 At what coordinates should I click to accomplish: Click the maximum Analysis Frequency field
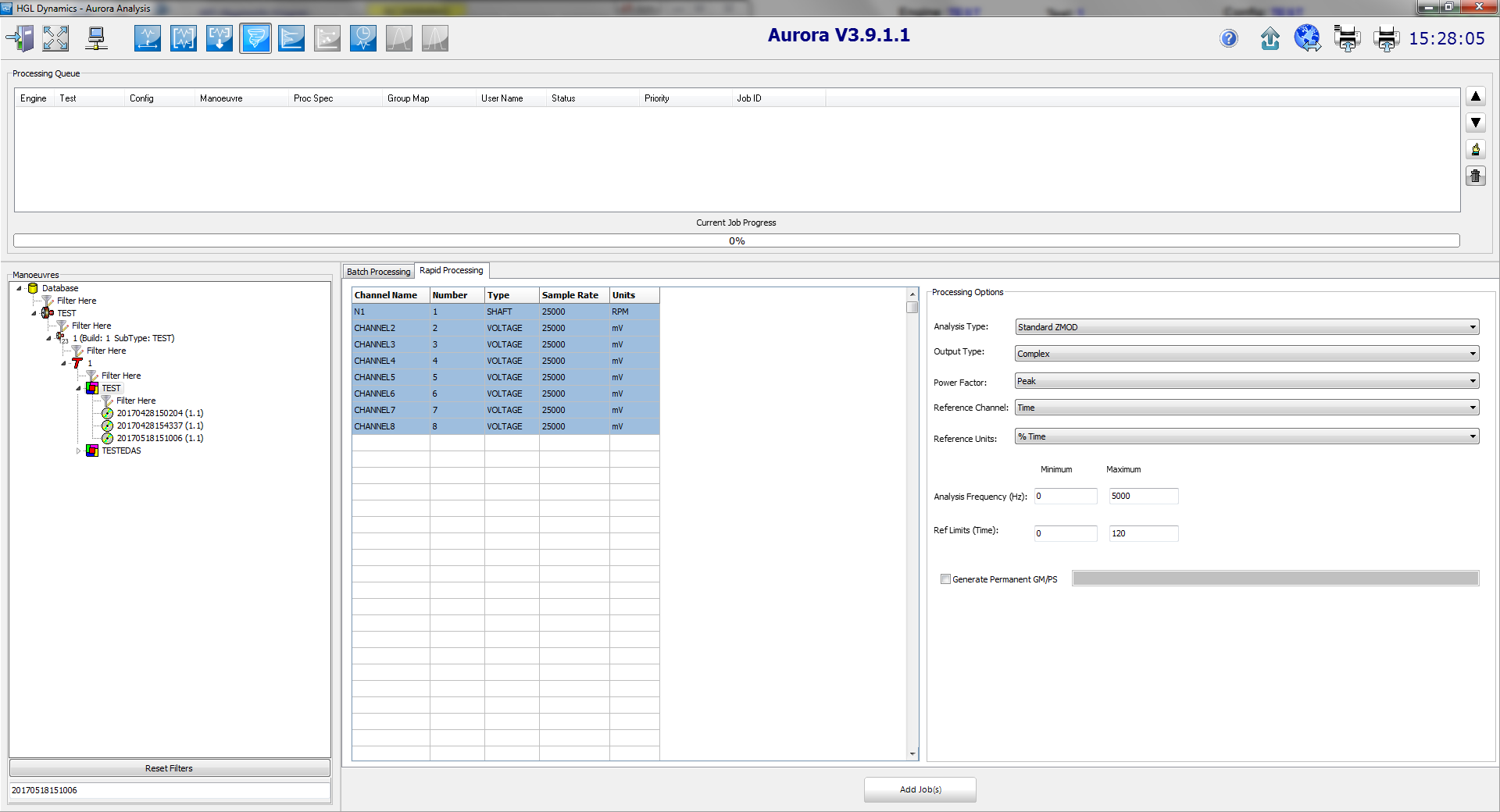point(1143,496)
